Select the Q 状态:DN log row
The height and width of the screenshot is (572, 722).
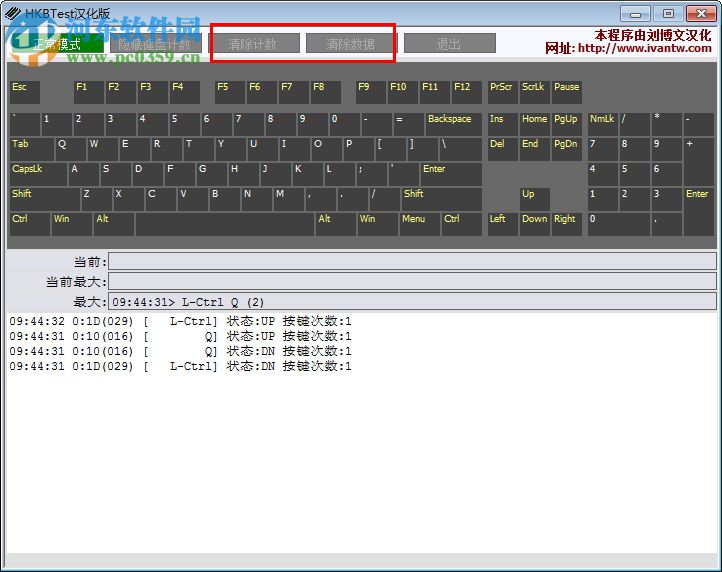click(180, 351)
